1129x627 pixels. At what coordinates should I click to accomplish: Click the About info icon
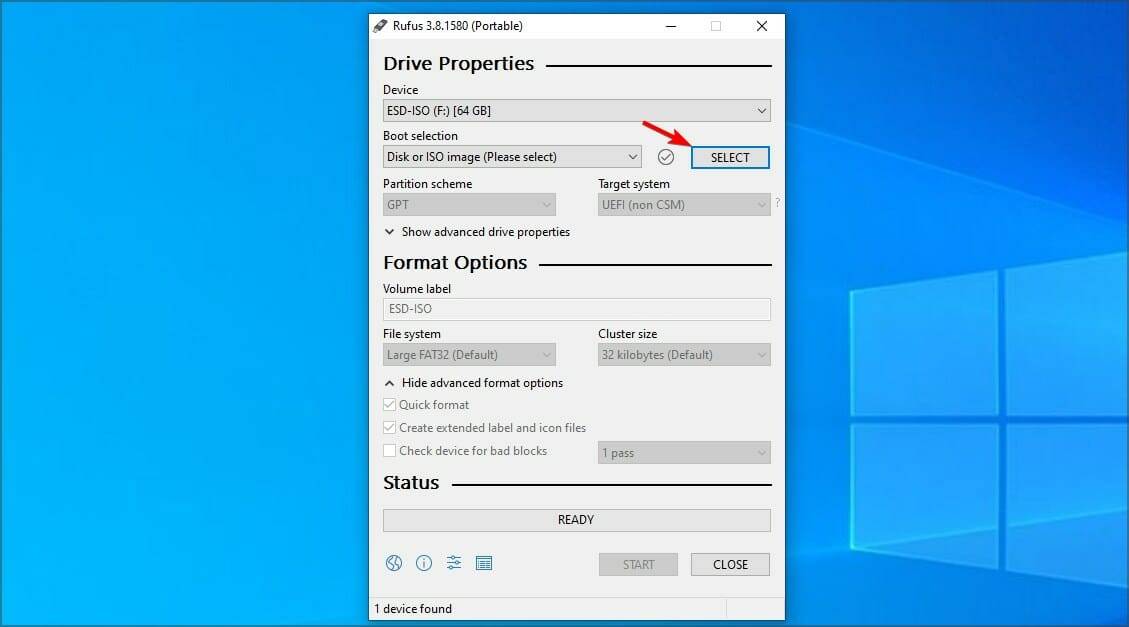coord(423,563)
